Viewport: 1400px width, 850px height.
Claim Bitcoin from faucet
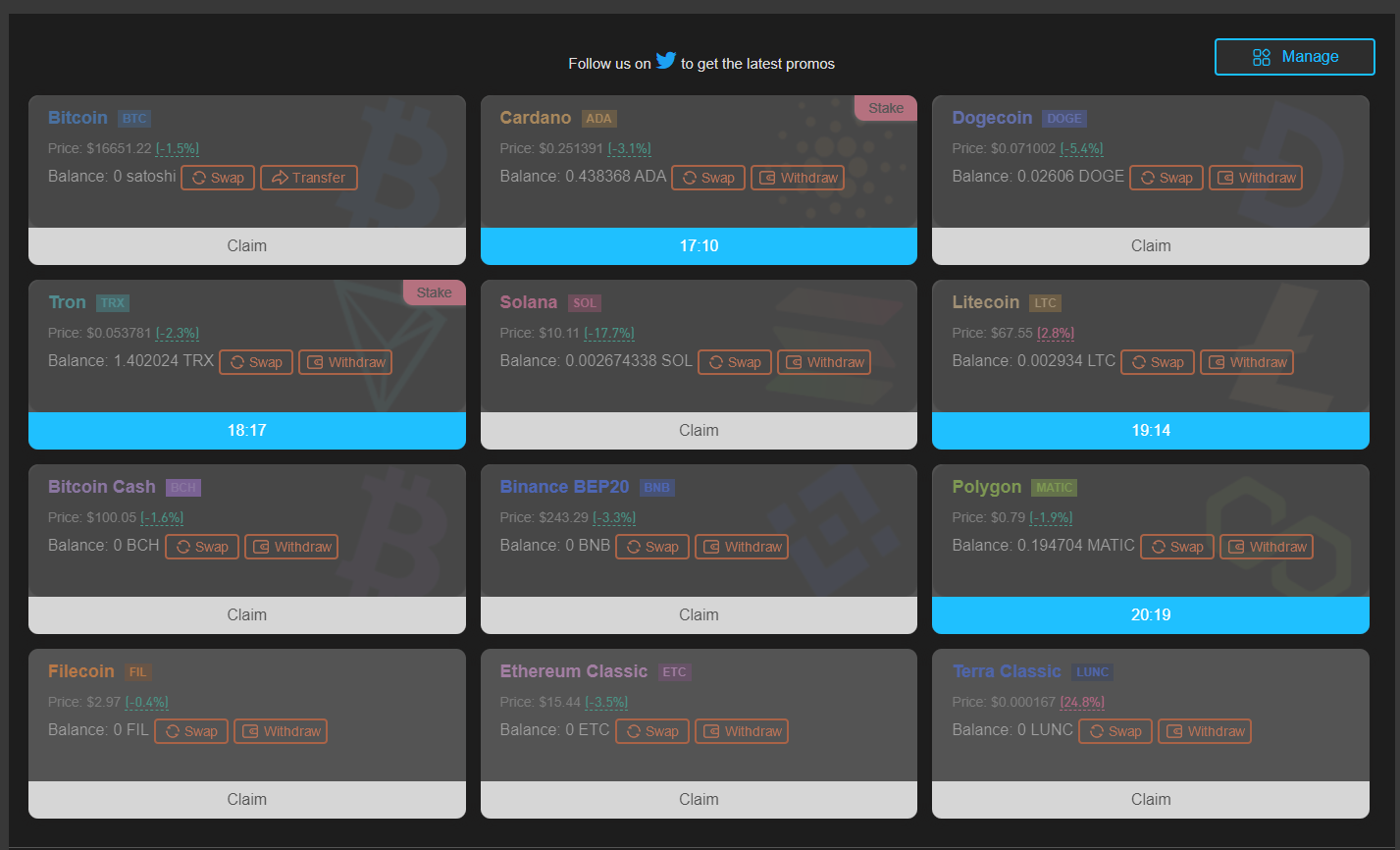coord(247,246)
